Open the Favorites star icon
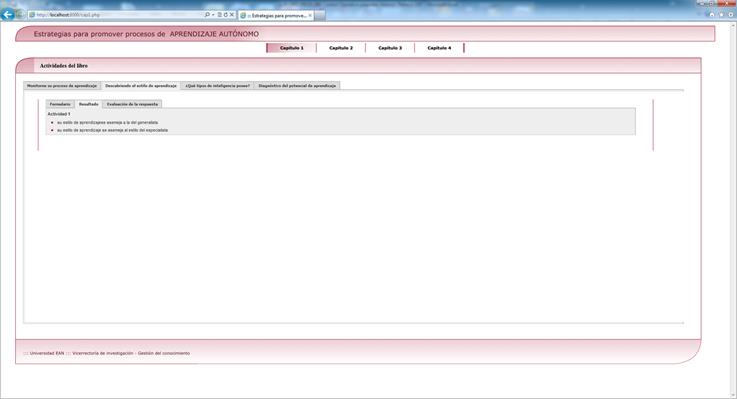Image resolution: width=737 pixels, height=399 pixels. [721, 15]
